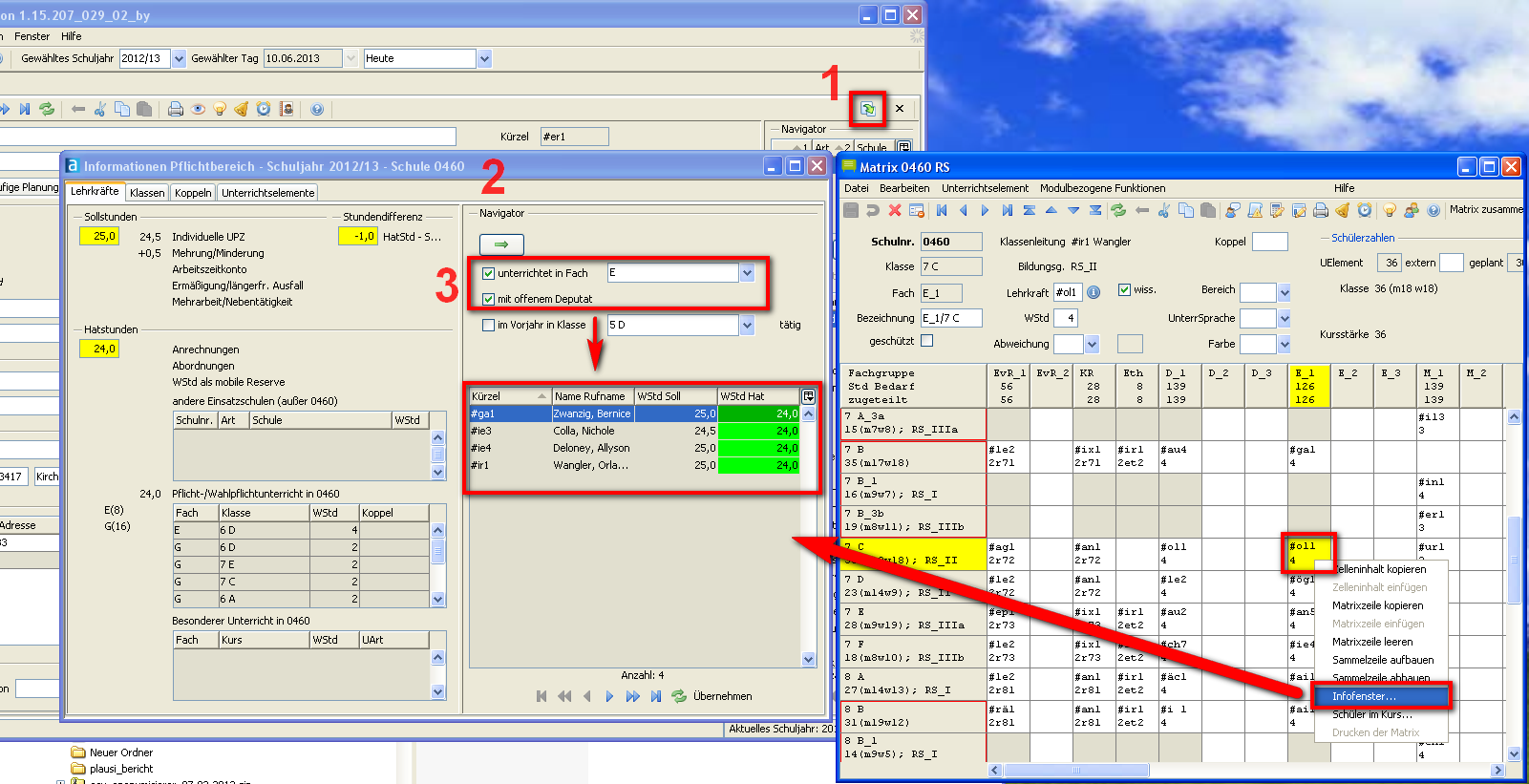Select 'Infofenster...' in context menu
Screen dimensions: 1529x784
click(x=1381, y=696)
